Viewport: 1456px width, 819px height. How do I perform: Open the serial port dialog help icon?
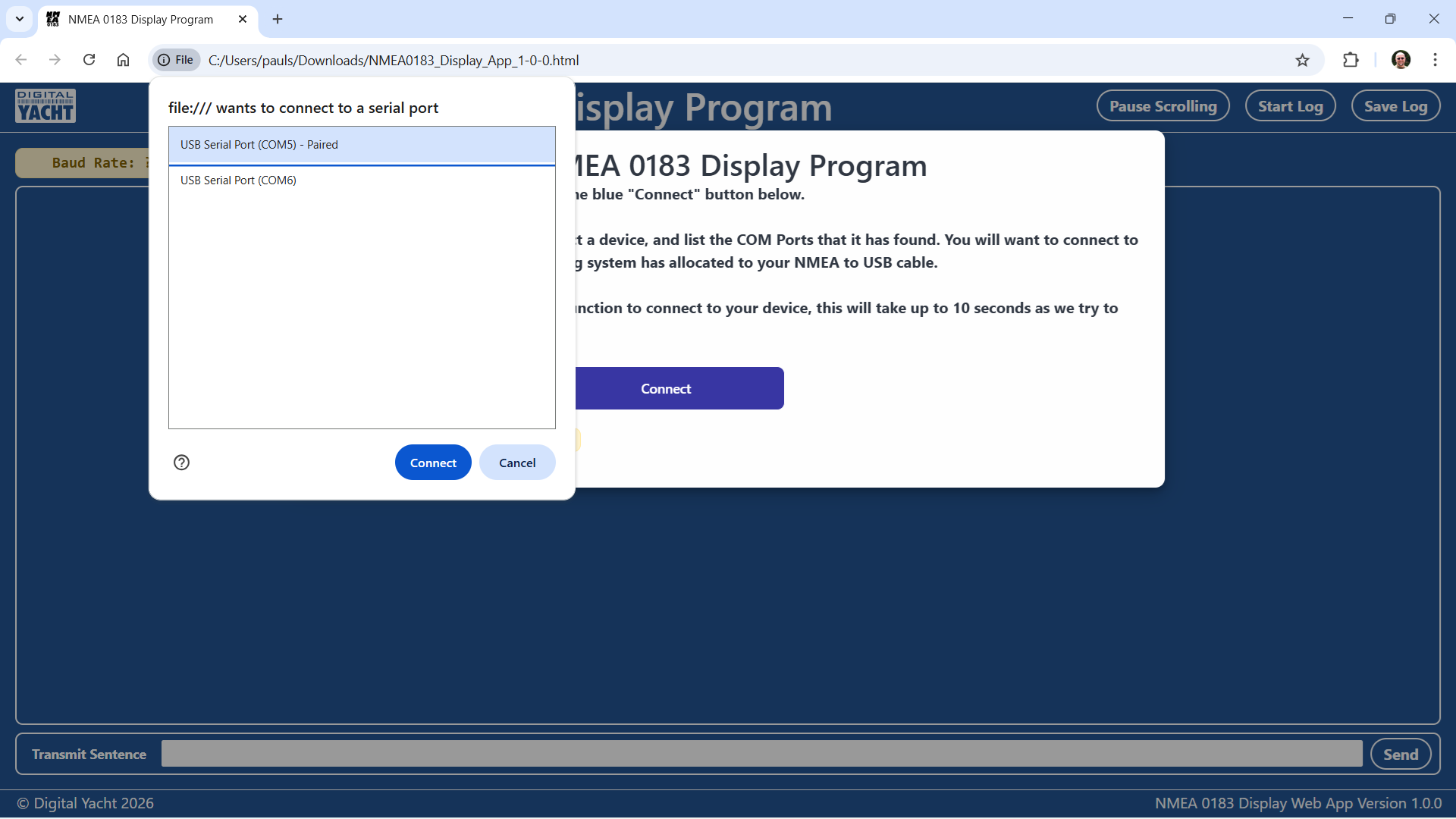pos(181,463)
